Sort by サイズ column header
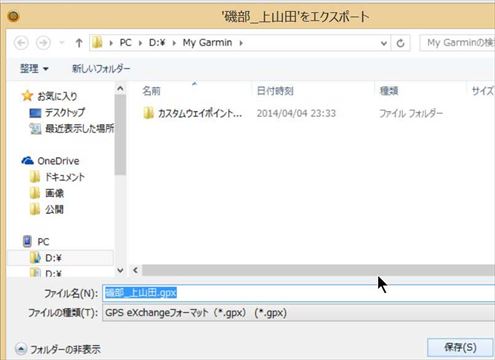 click(483, 91)
